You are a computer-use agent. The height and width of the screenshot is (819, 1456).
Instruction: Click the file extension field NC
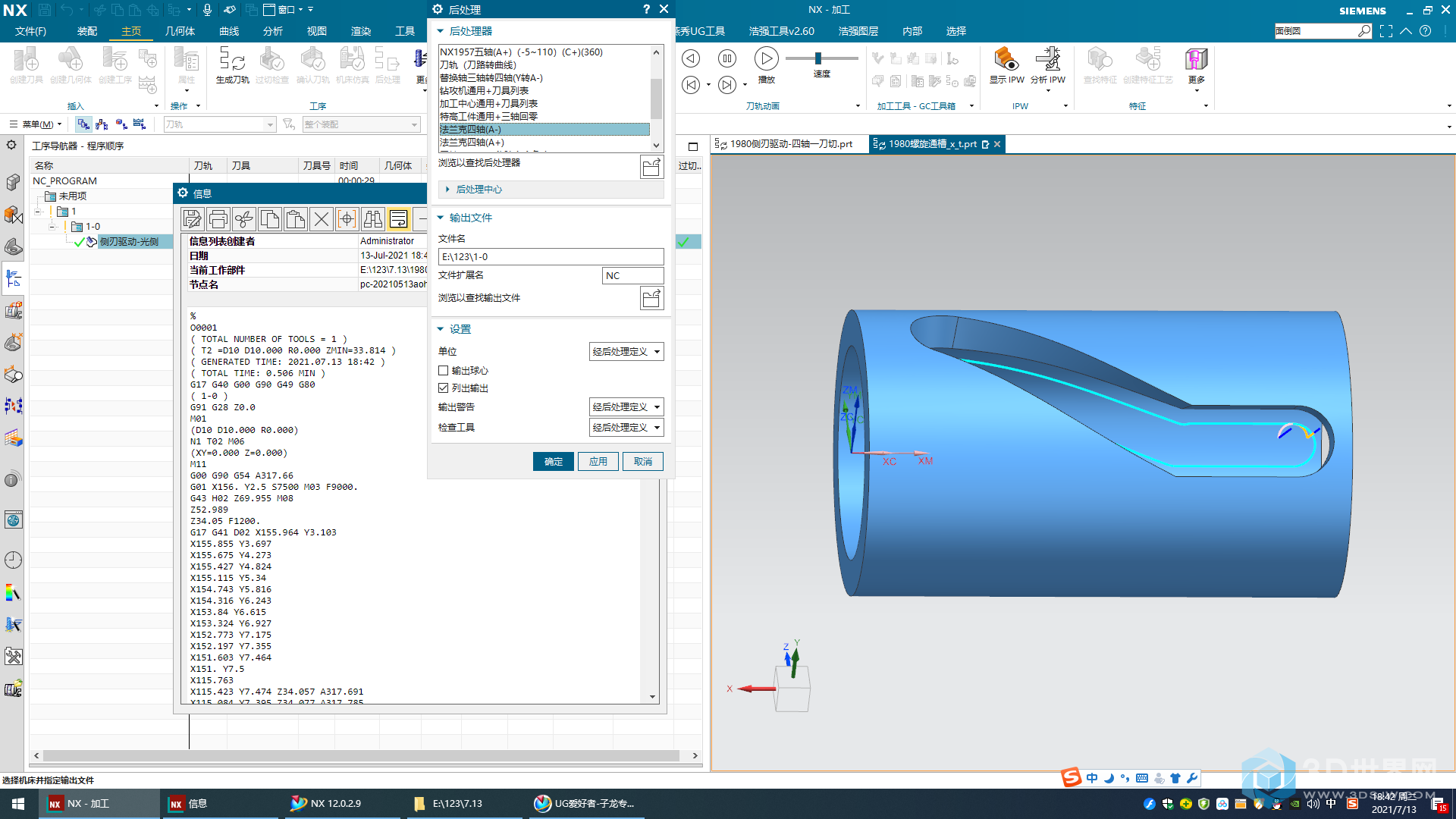[x=632, y=276]
